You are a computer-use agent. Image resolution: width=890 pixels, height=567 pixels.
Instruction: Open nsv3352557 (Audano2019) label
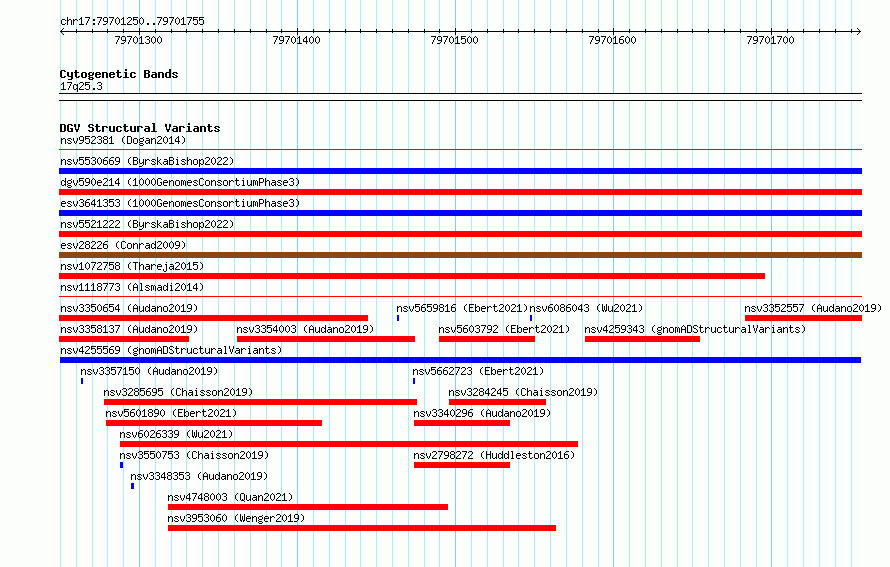tap(813, 308)
